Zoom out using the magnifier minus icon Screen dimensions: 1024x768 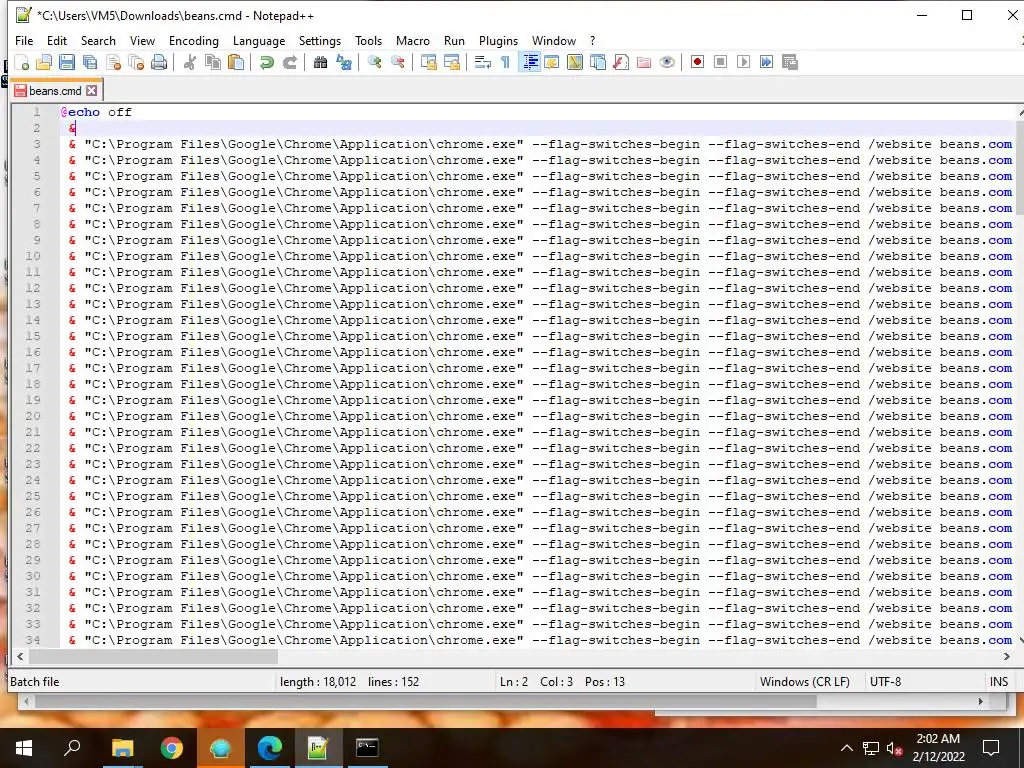tap(397, 62)
